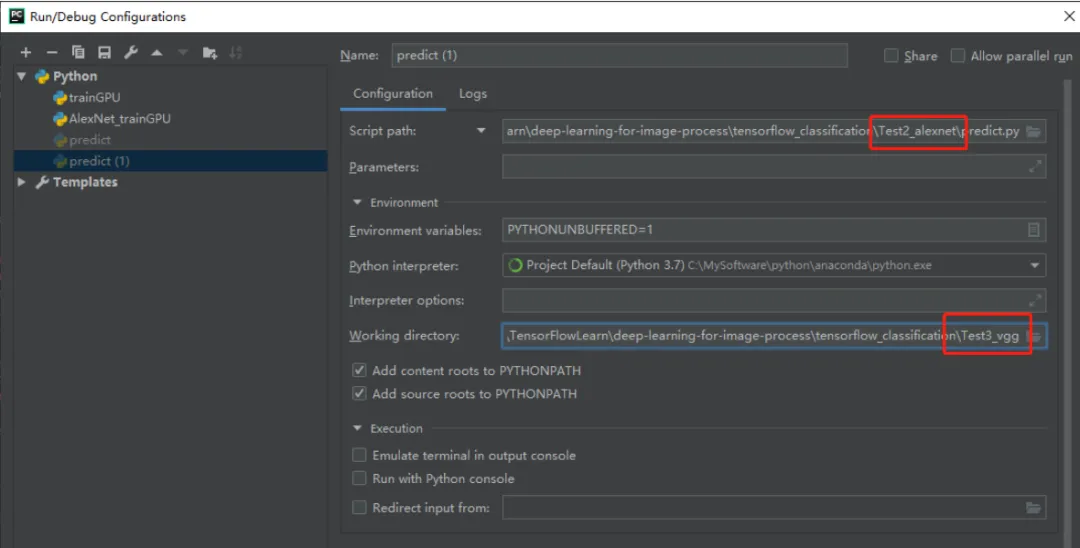Move the configuration up
1080x548 pixels.
[157, 53]
